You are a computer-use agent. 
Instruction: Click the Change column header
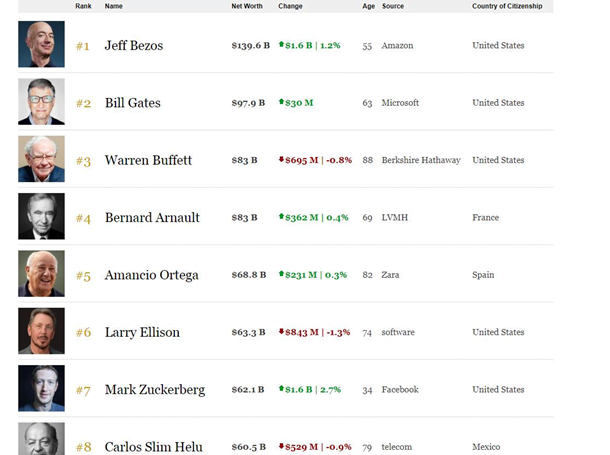tap(290, 6)
